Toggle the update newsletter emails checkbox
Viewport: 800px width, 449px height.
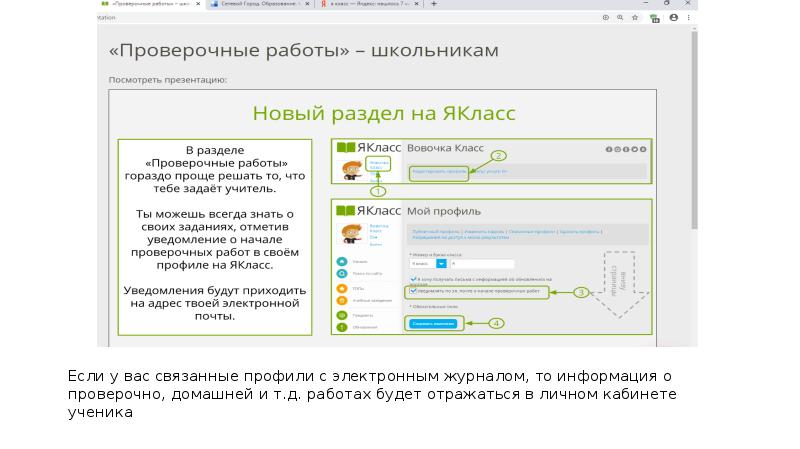point(413,279)
